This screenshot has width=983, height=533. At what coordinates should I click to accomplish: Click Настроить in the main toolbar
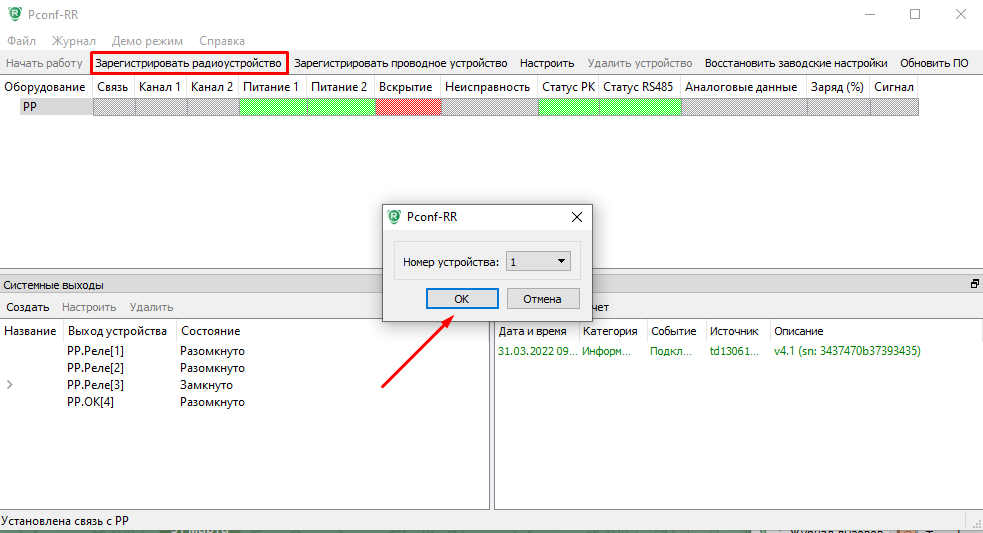point(547,63)
